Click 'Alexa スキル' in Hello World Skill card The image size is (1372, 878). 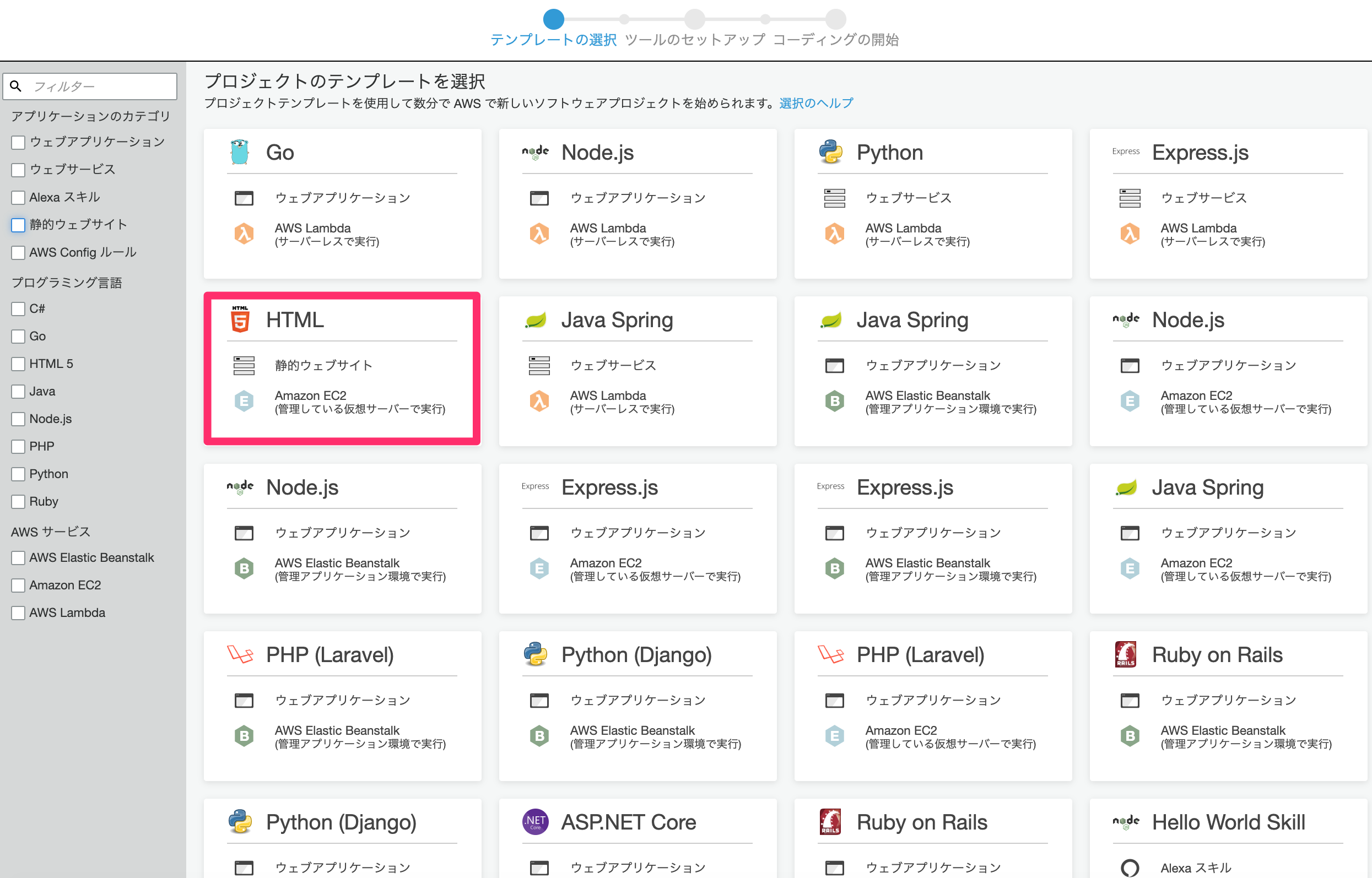1196,868
